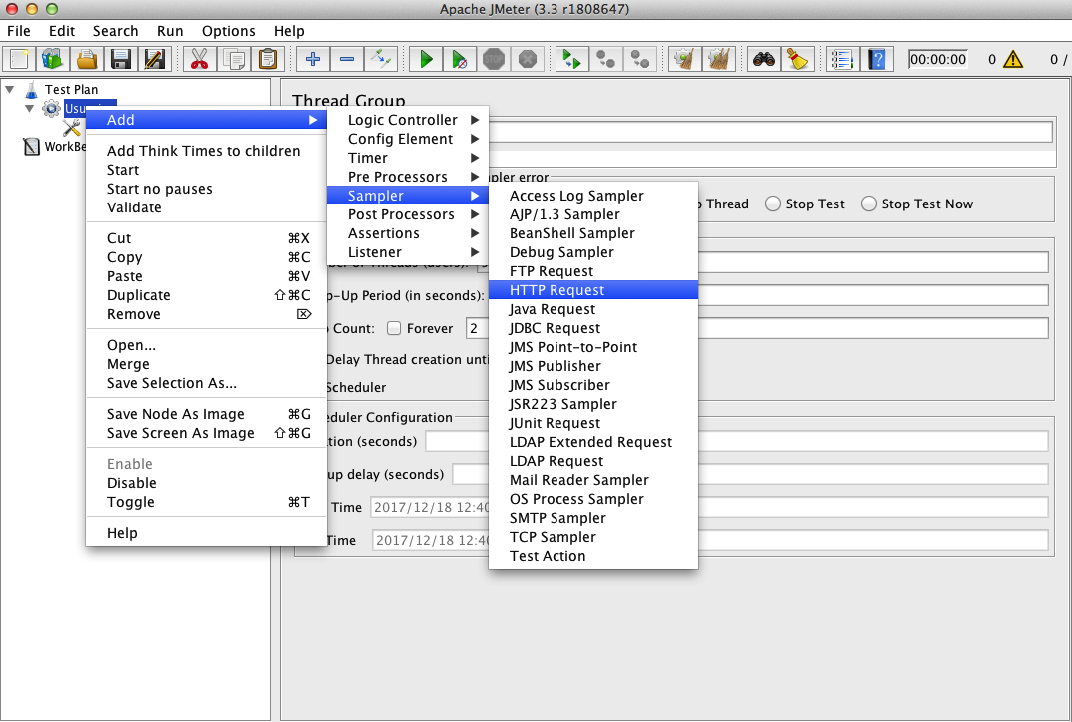Click the warning triangle log icon
1072x722 pixels.
1013,59
